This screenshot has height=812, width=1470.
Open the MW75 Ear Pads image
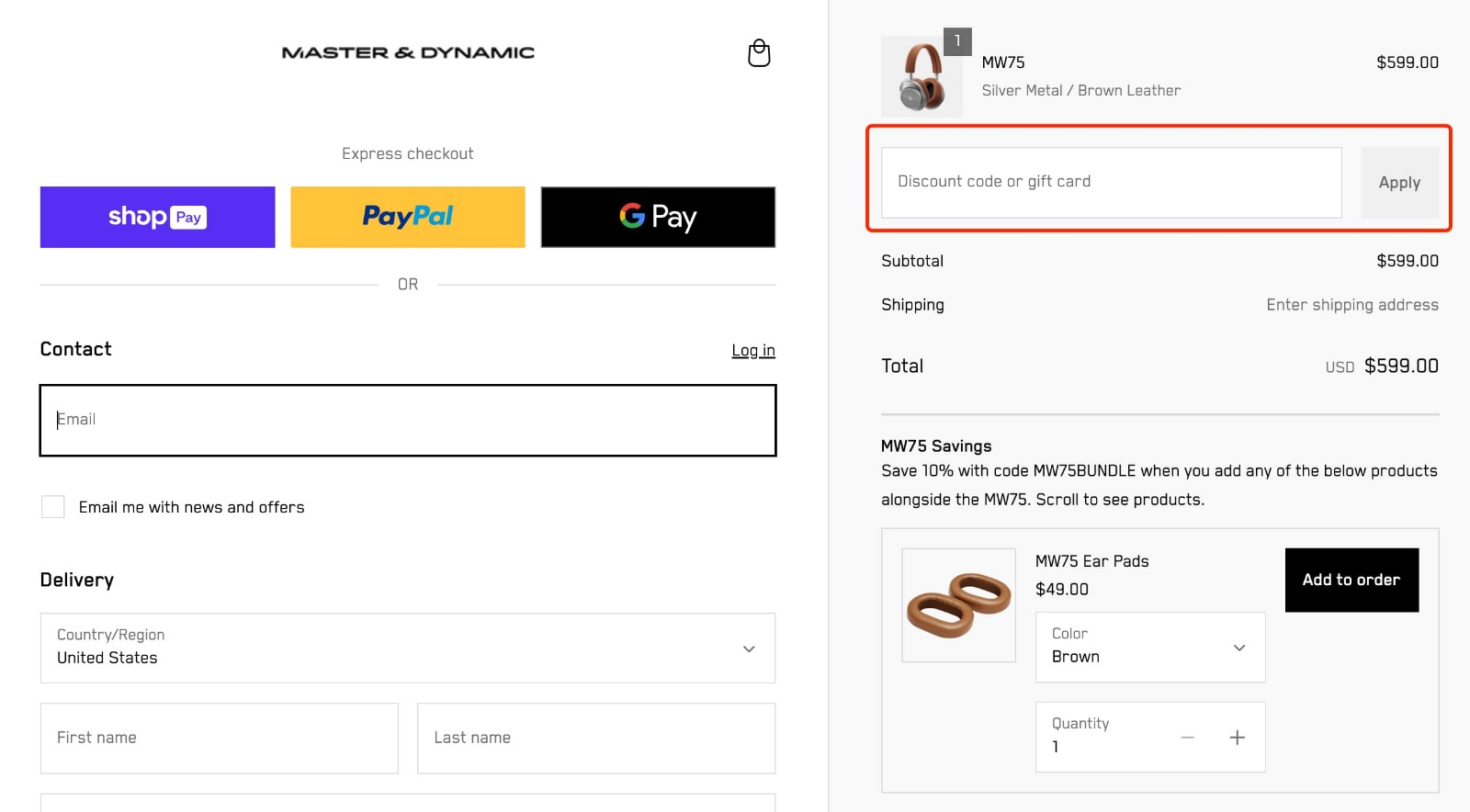(958, 604)
